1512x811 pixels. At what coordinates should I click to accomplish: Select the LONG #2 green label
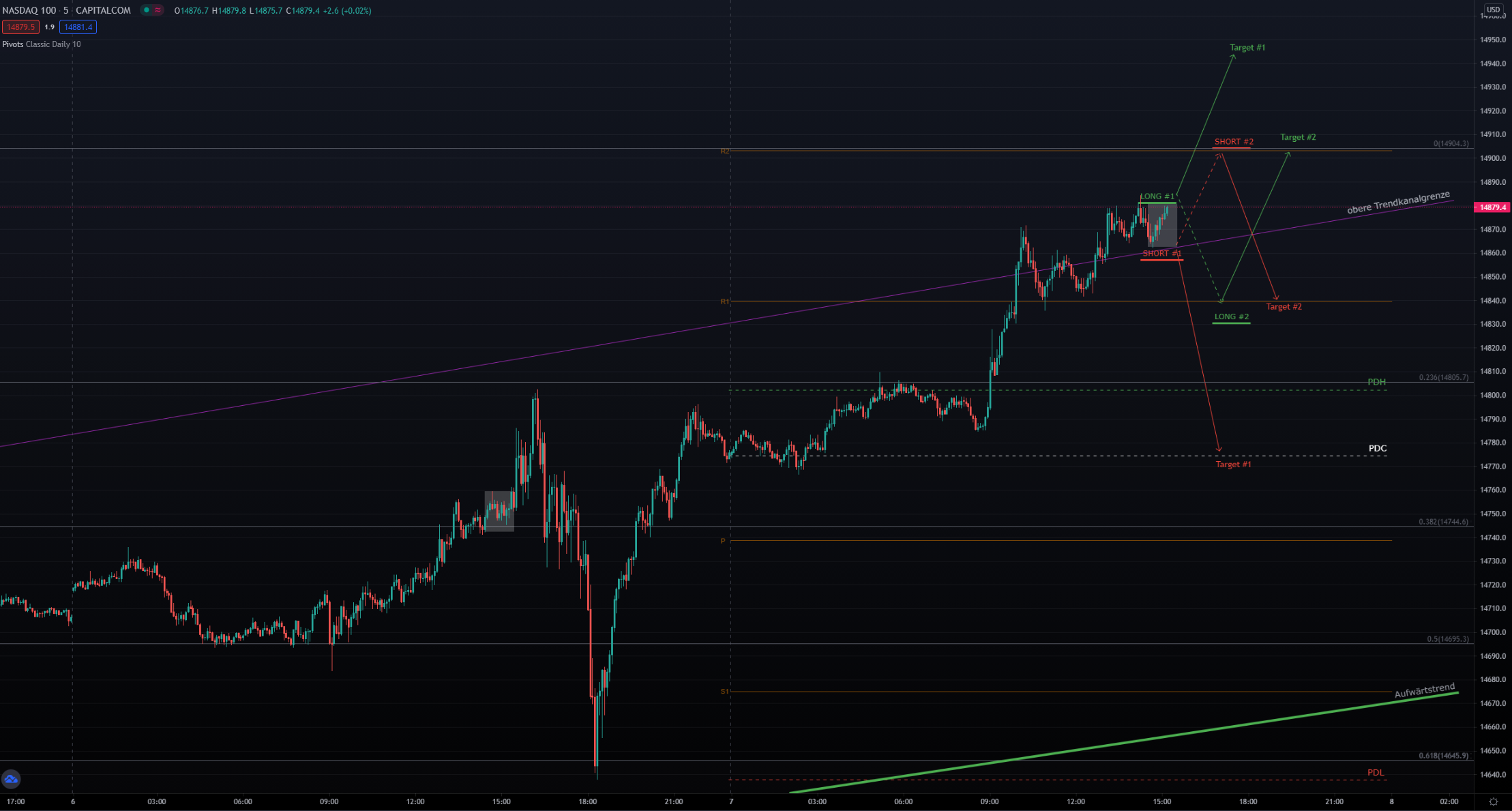[1231, 316]
